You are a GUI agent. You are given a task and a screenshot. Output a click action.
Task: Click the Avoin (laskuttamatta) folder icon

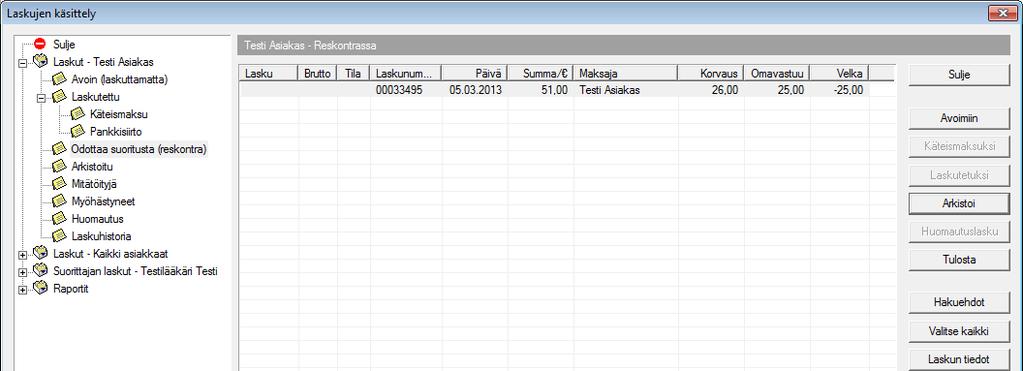click(59, 80)
